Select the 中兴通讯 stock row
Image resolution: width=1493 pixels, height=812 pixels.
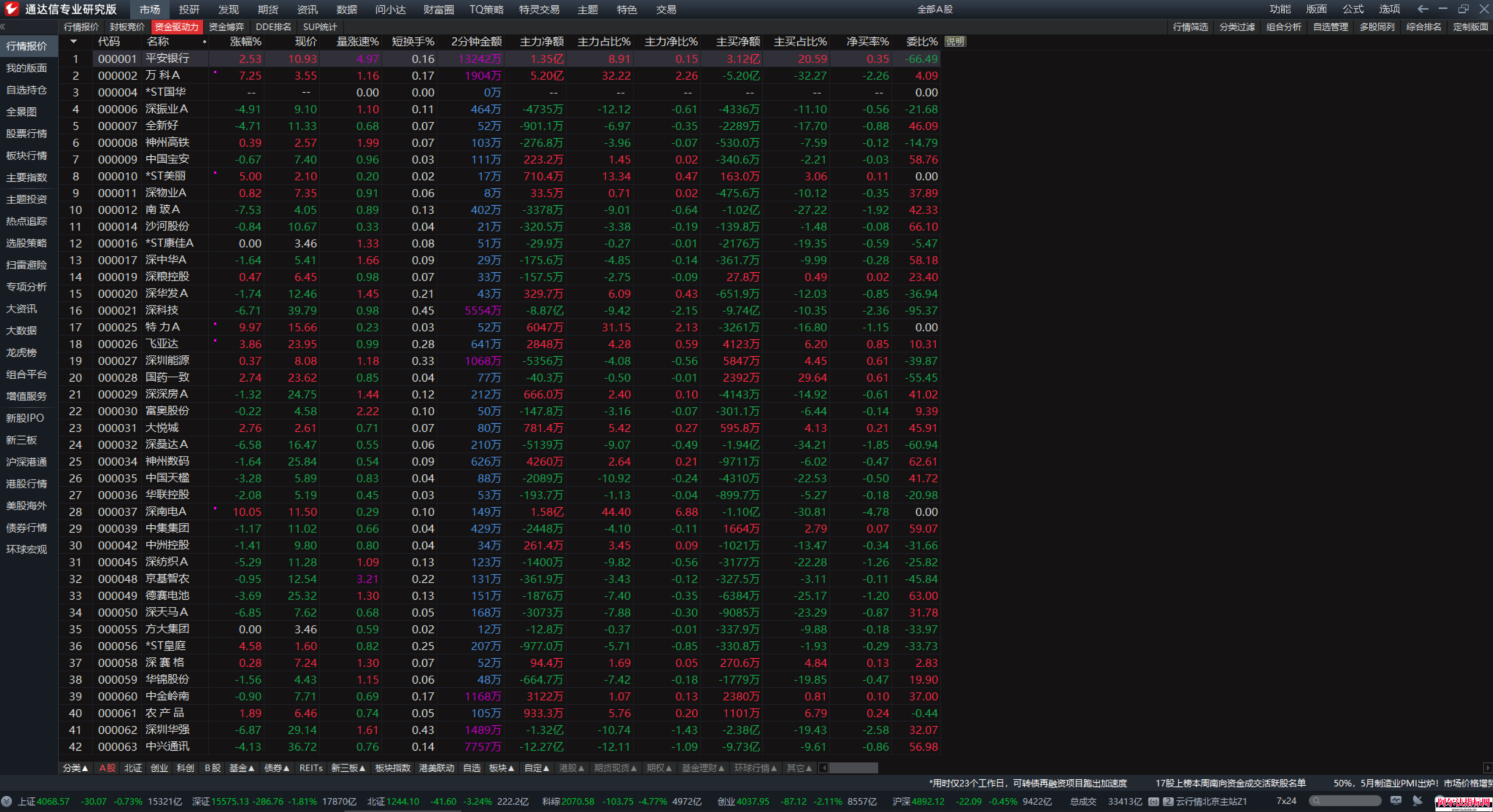[x=499, y=747]
